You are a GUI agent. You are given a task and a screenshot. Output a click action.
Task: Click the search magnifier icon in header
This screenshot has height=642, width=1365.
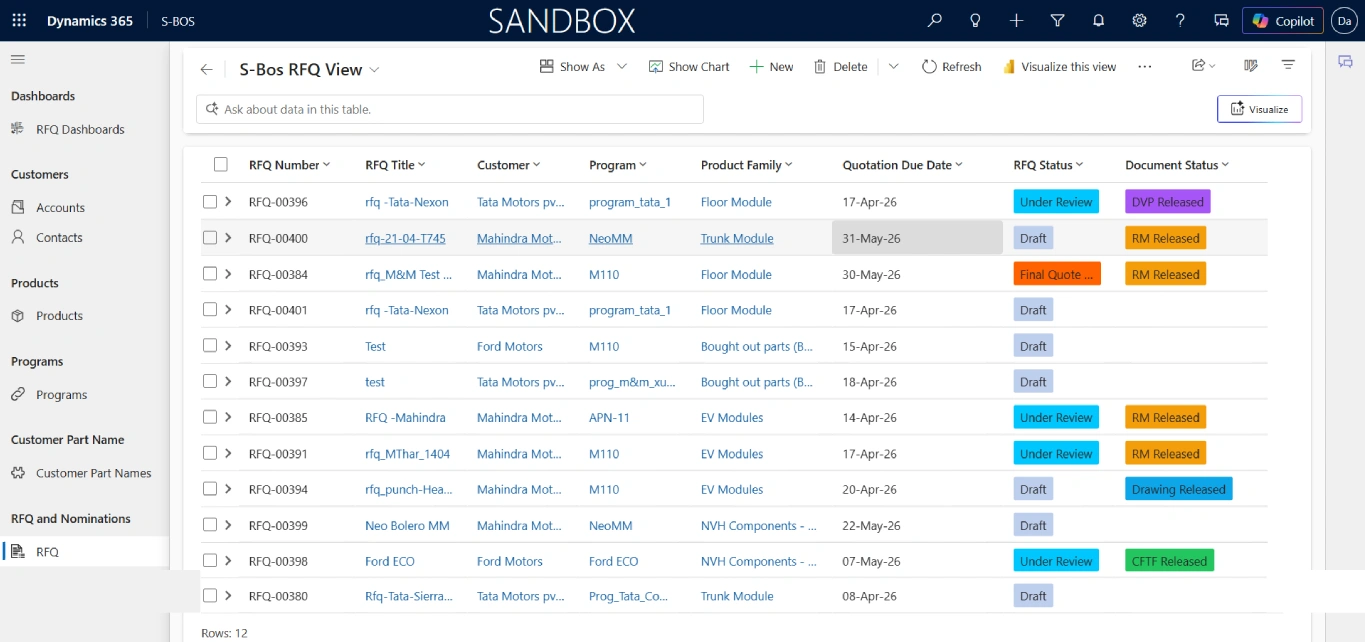[935, 20]
